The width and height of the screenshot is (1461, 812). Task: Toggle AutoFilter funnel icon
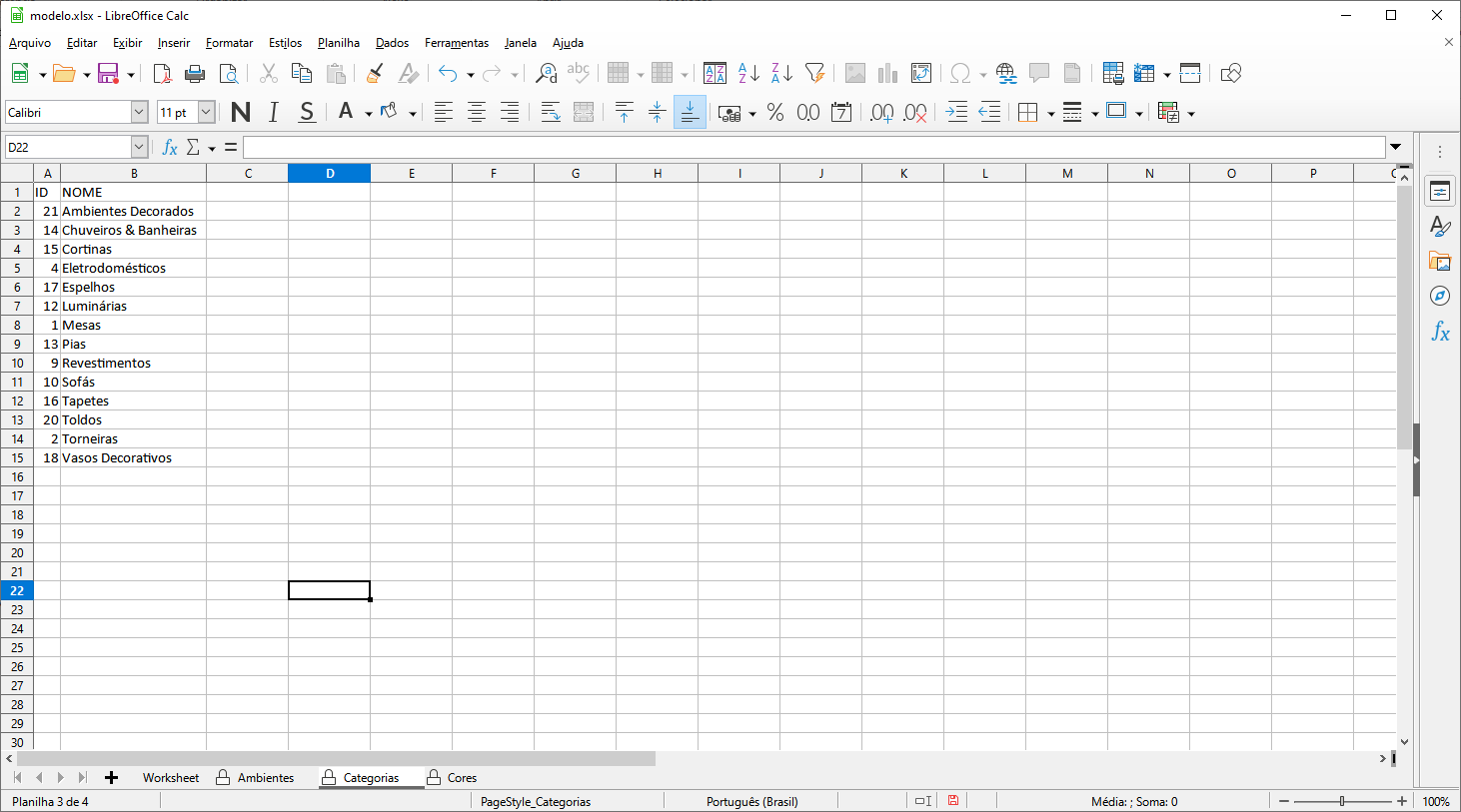click(814, 73)
